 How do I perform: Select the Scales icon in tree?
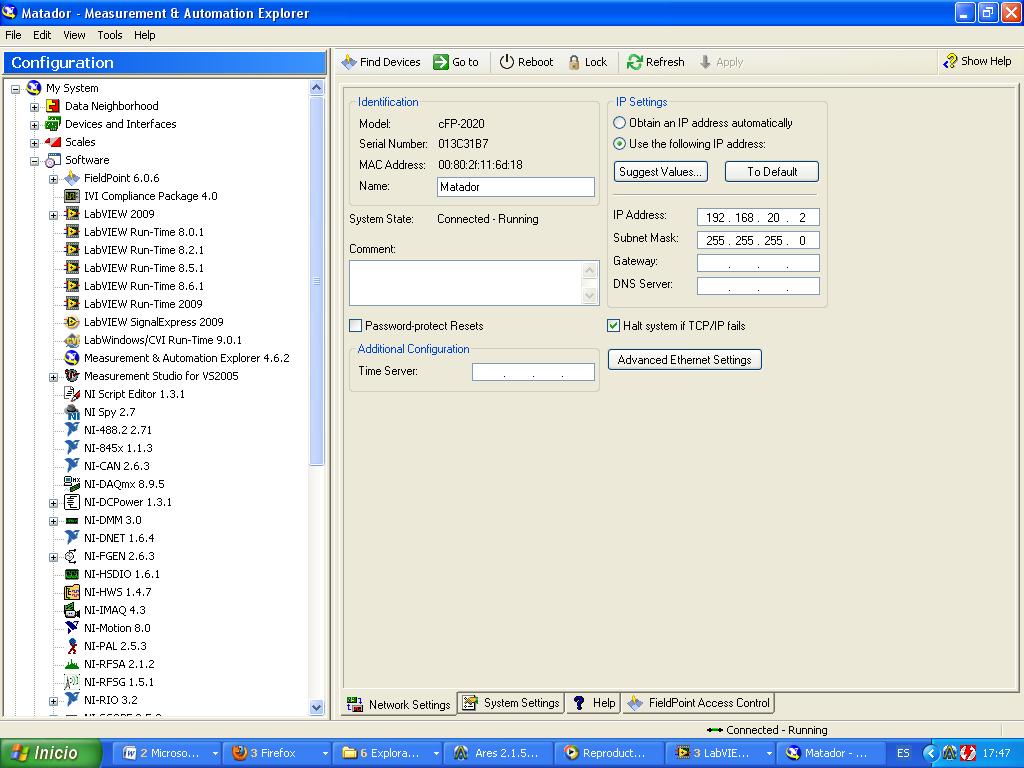click(x=53, y=142)
